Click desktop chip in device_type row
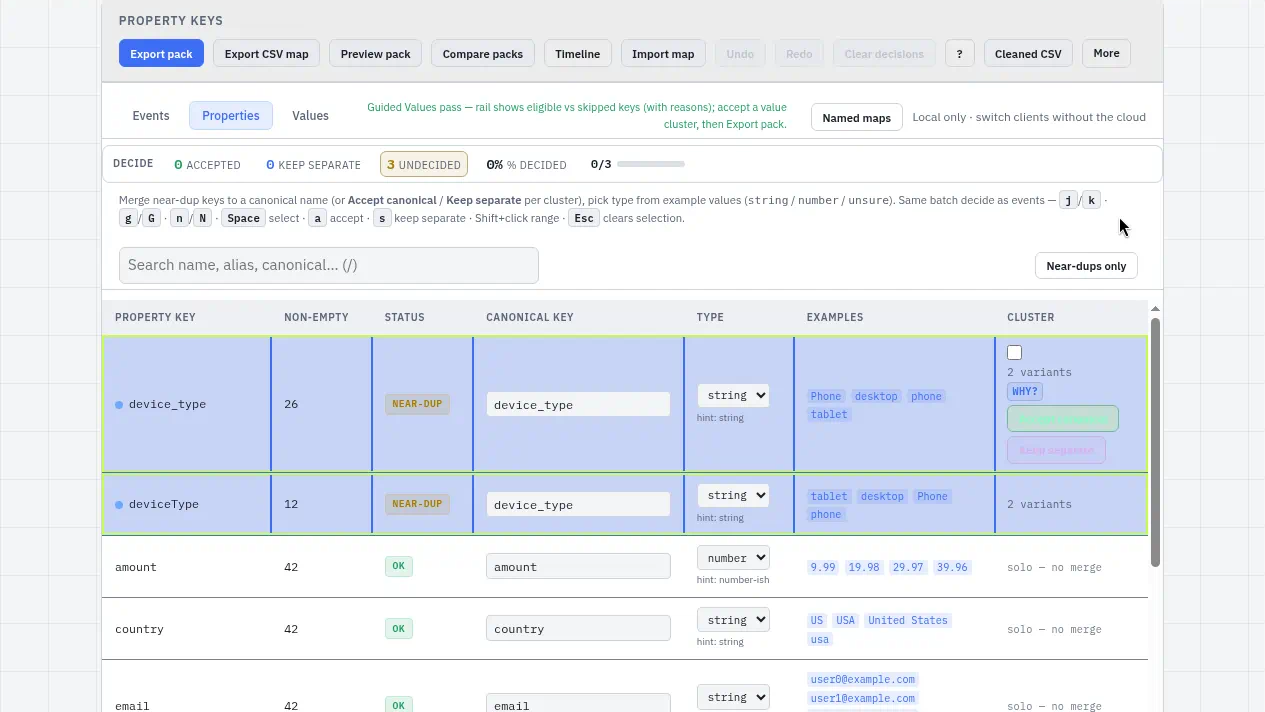Image resolution: width=1265 pixels, height=712 pixels. tap(876, 396)
